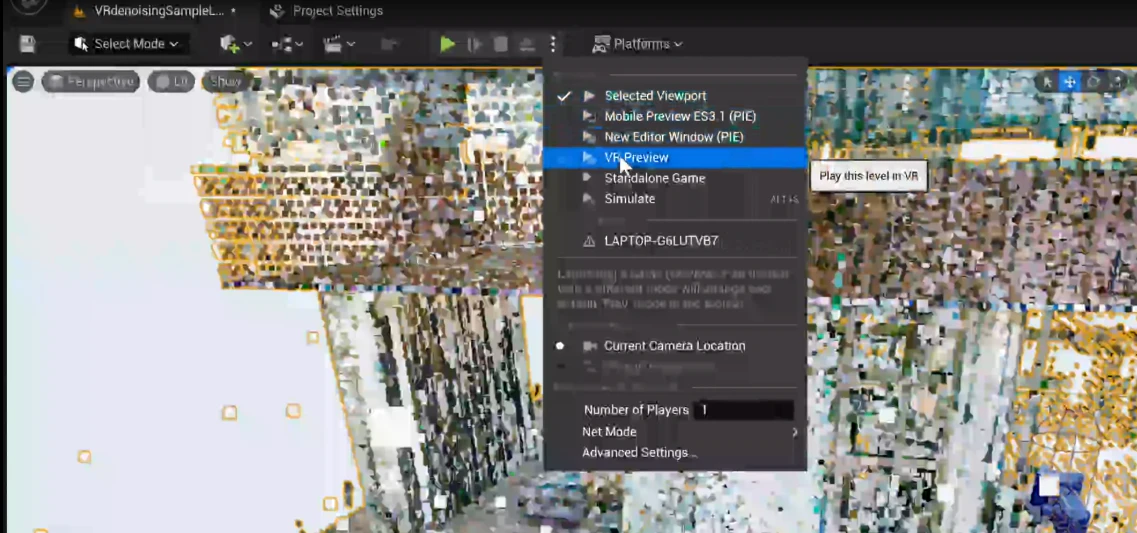Click the play icon beside Standalone Game
The image size is (1137, 533).
[589, 178]
